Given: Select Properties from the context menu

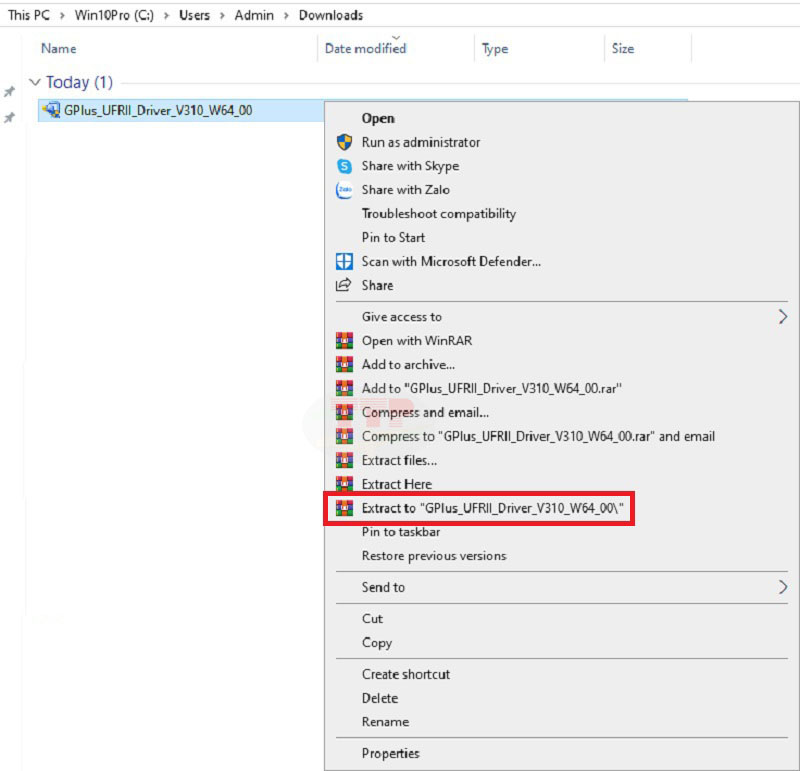Looking at the screenshot, I should tap(390, 753).
